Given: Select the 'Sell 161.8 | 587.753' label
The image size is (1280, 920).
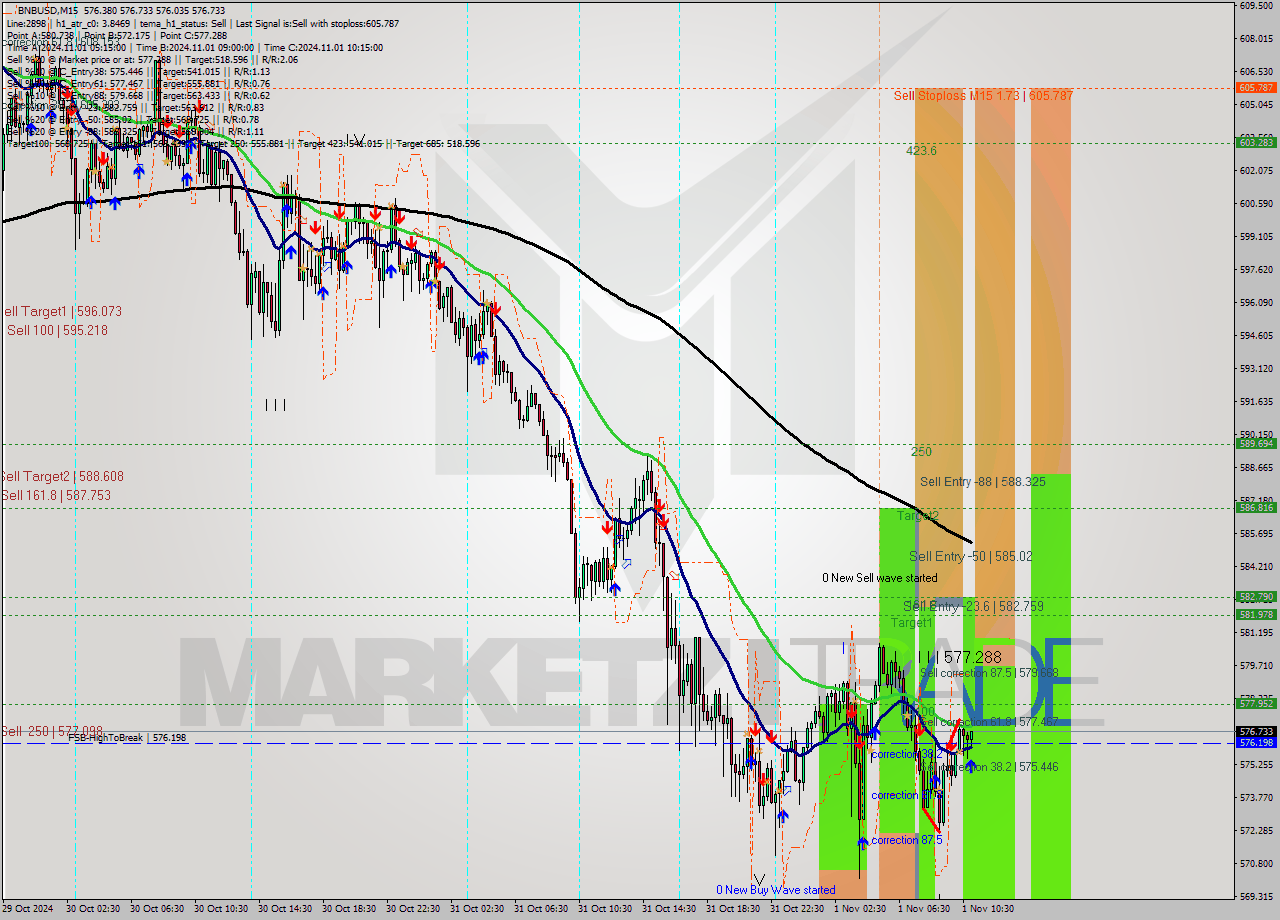Looking at the screenshot, I should [x=56, y=495].
